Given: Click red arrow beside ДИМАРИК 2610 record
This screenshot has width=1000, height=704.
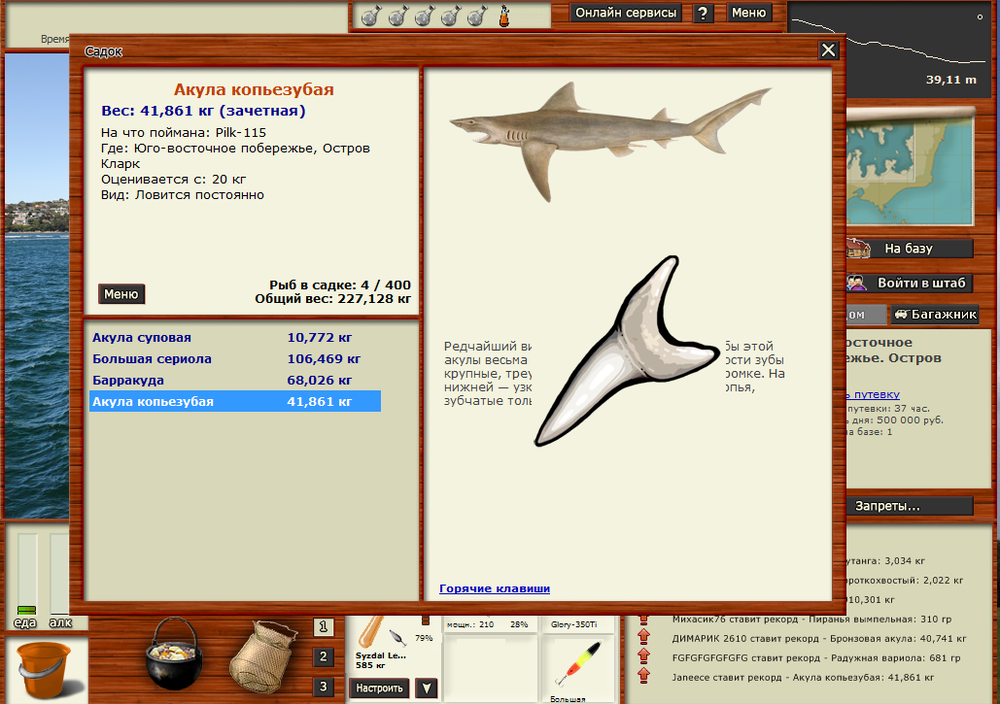Looking at the screenshot, I should click(643, 637).
